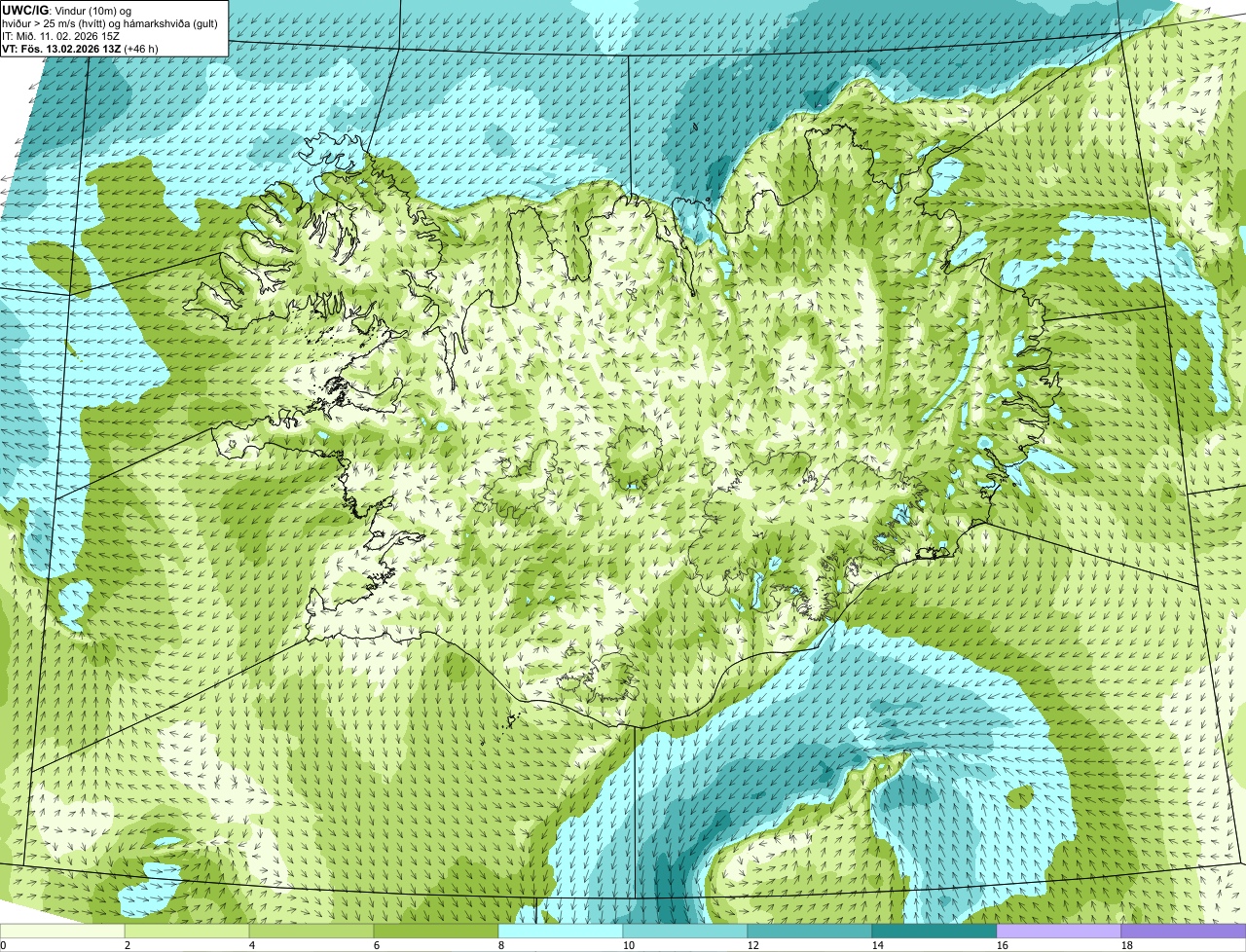
Task: Click the legend scale label "6"
Action: 377,945
